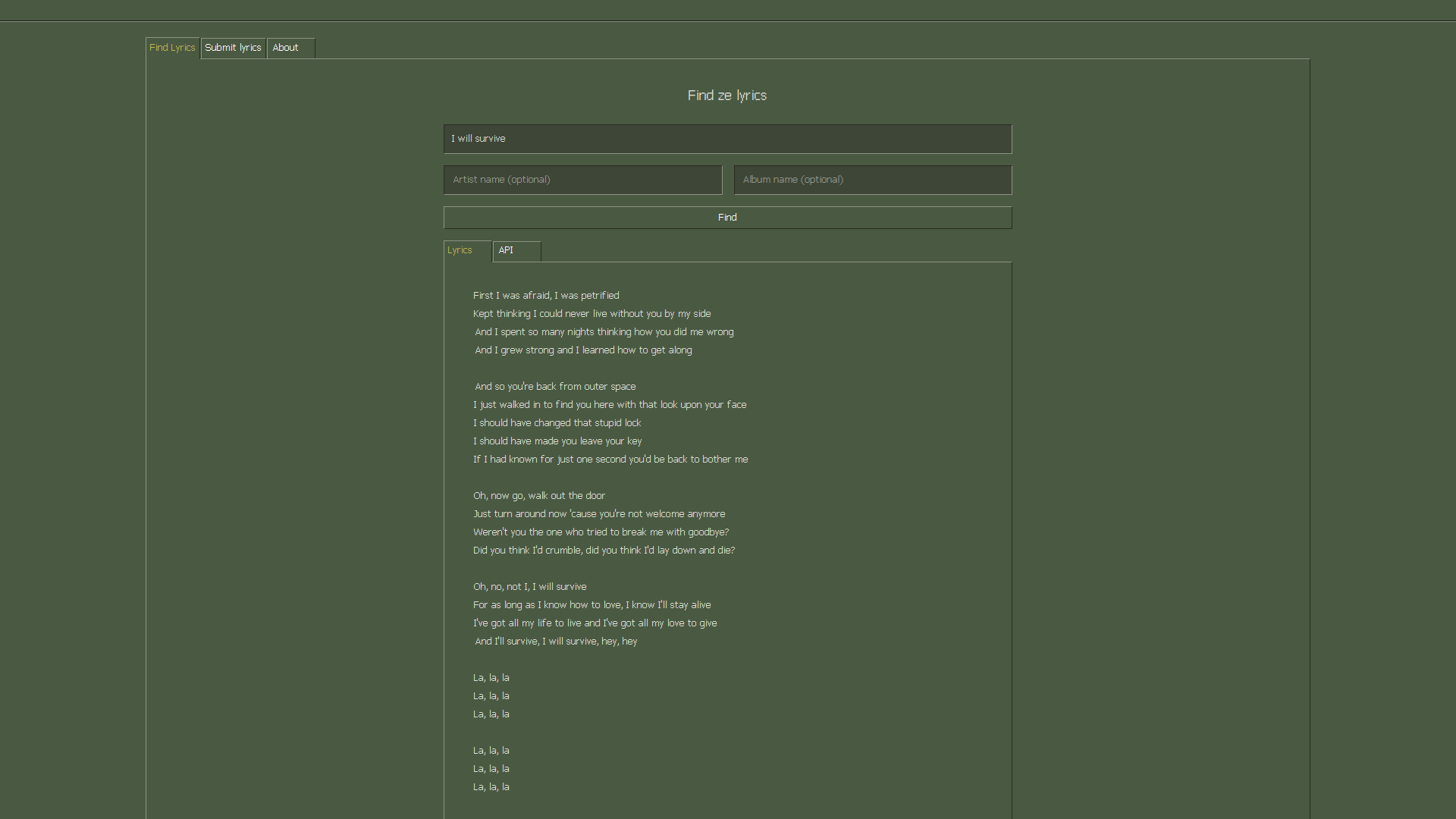The height and width of the screenshot is (819, 1456).
Task: Click the line 'And I spent so many nights thinking how you did me wrong'
Action: pos(604,332)
